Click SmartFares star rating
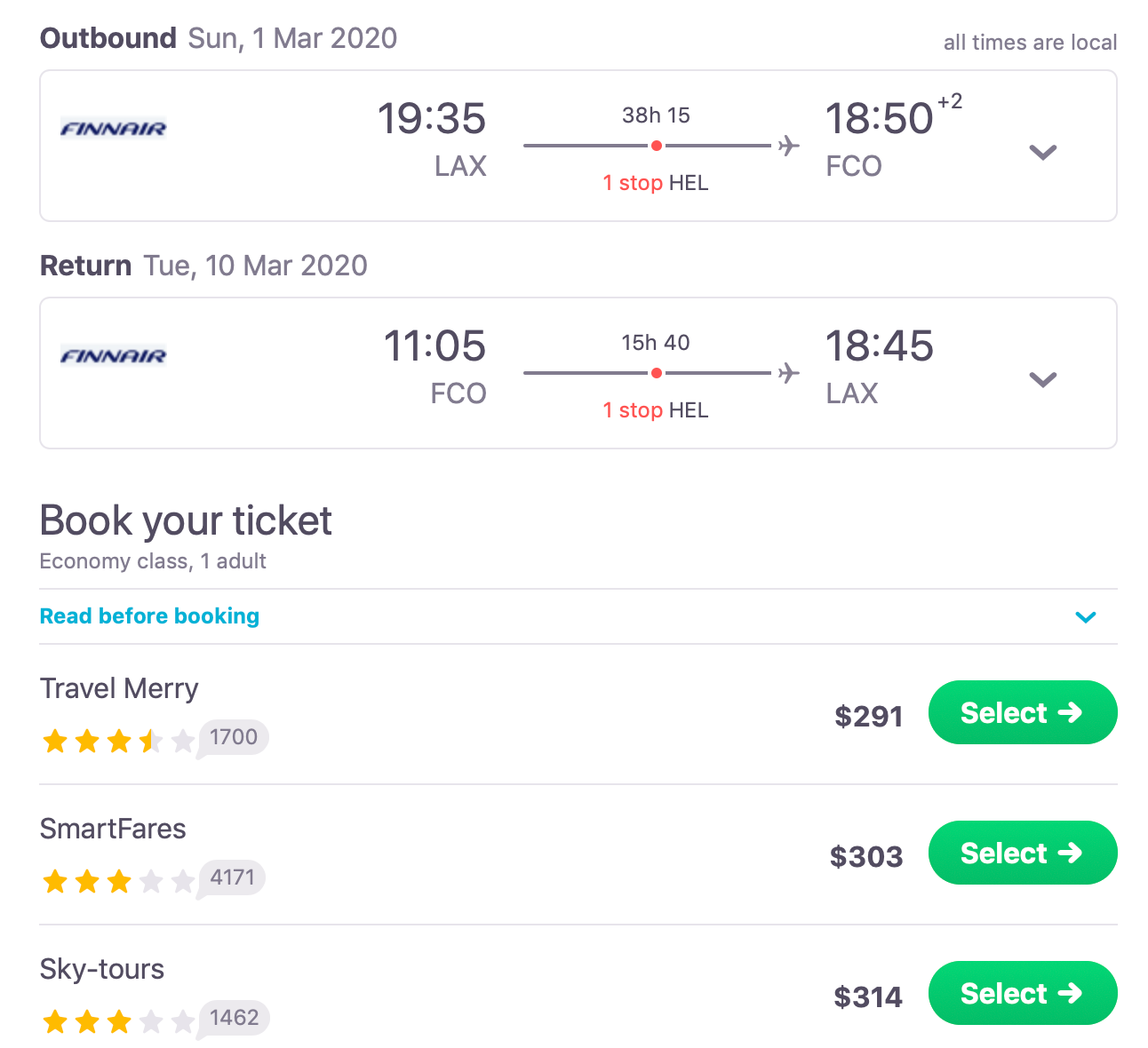Screen dimensions: 1148x1048 118,881
